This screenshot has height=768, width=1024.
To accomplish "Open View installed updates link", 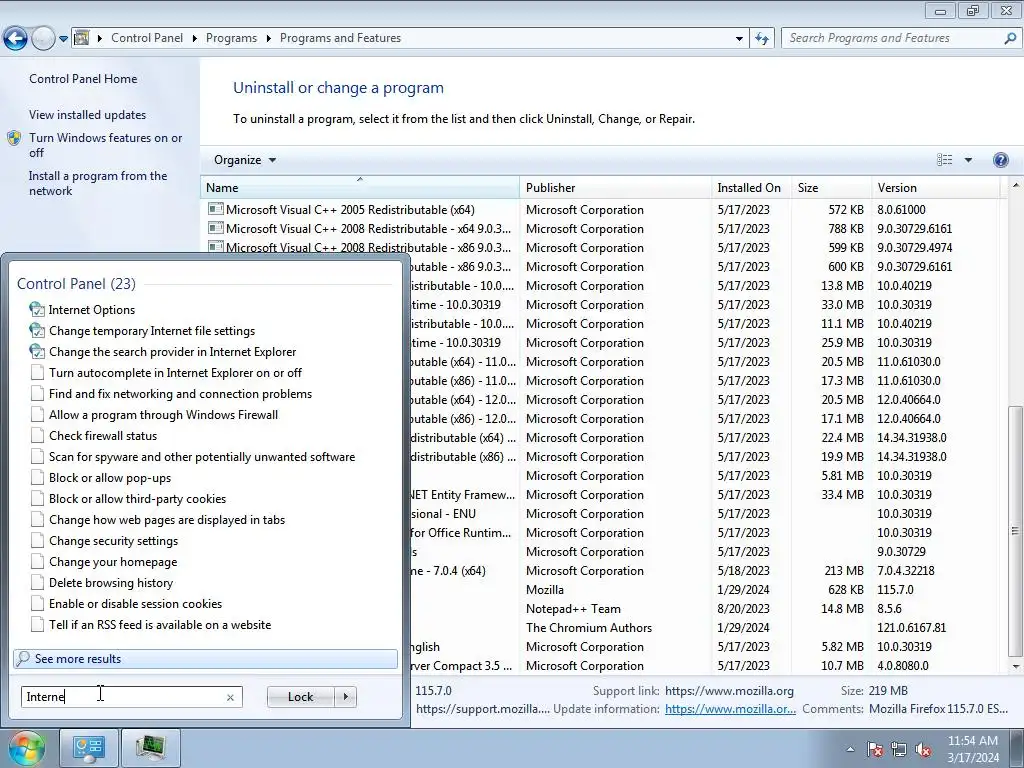I will pos(88,115).
